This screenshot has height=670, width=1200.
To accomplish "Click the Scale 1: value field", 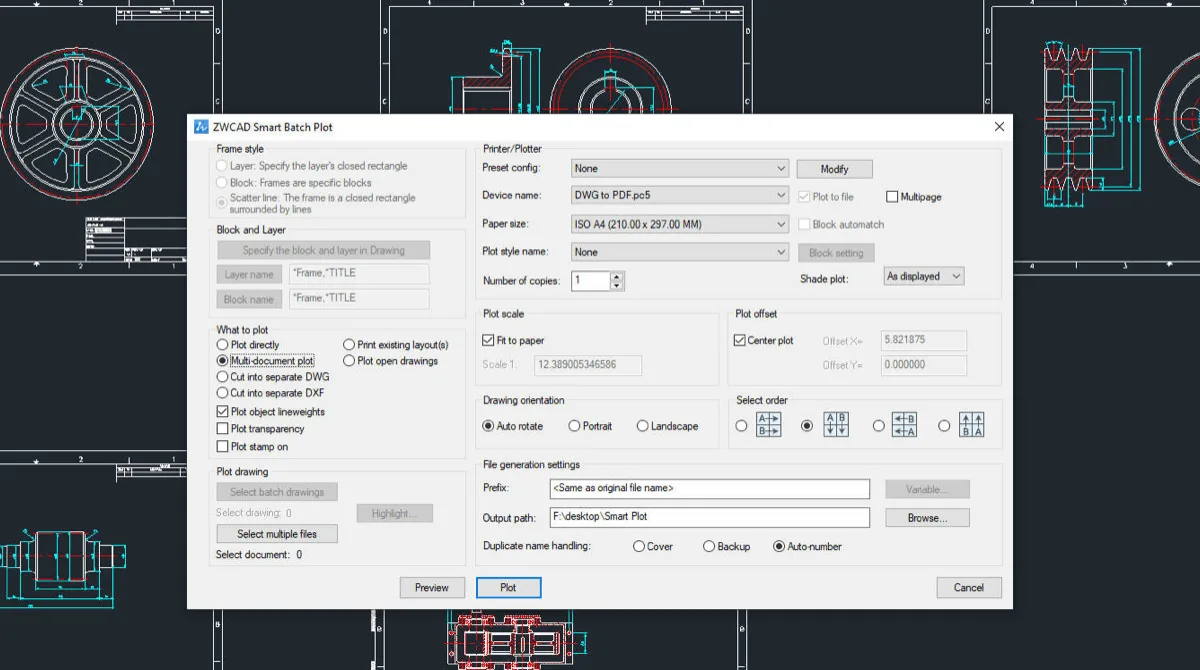I will [588, 365].
